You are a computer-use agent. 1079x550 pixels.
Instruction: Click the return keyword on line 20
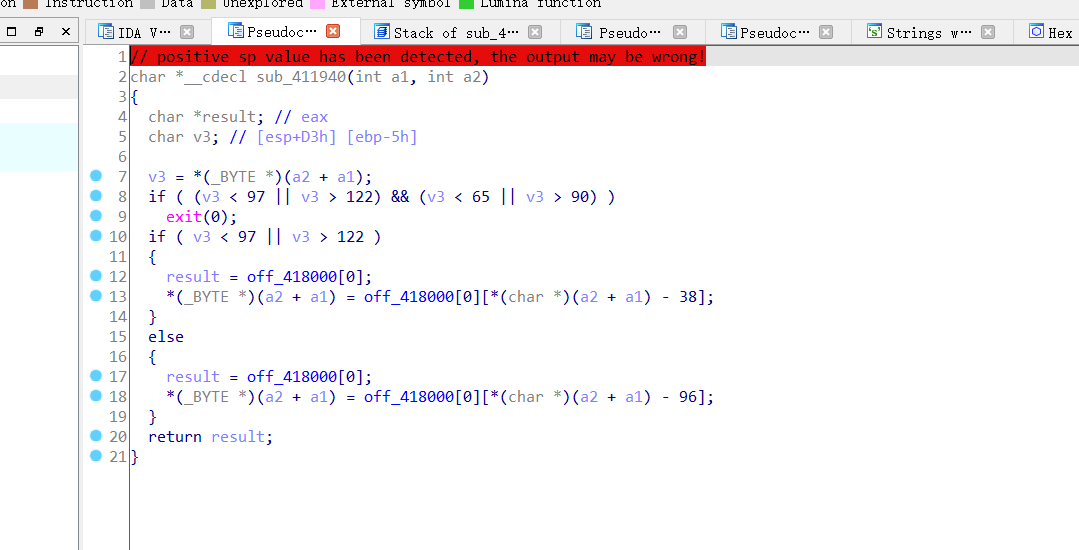tap(175, 436)
